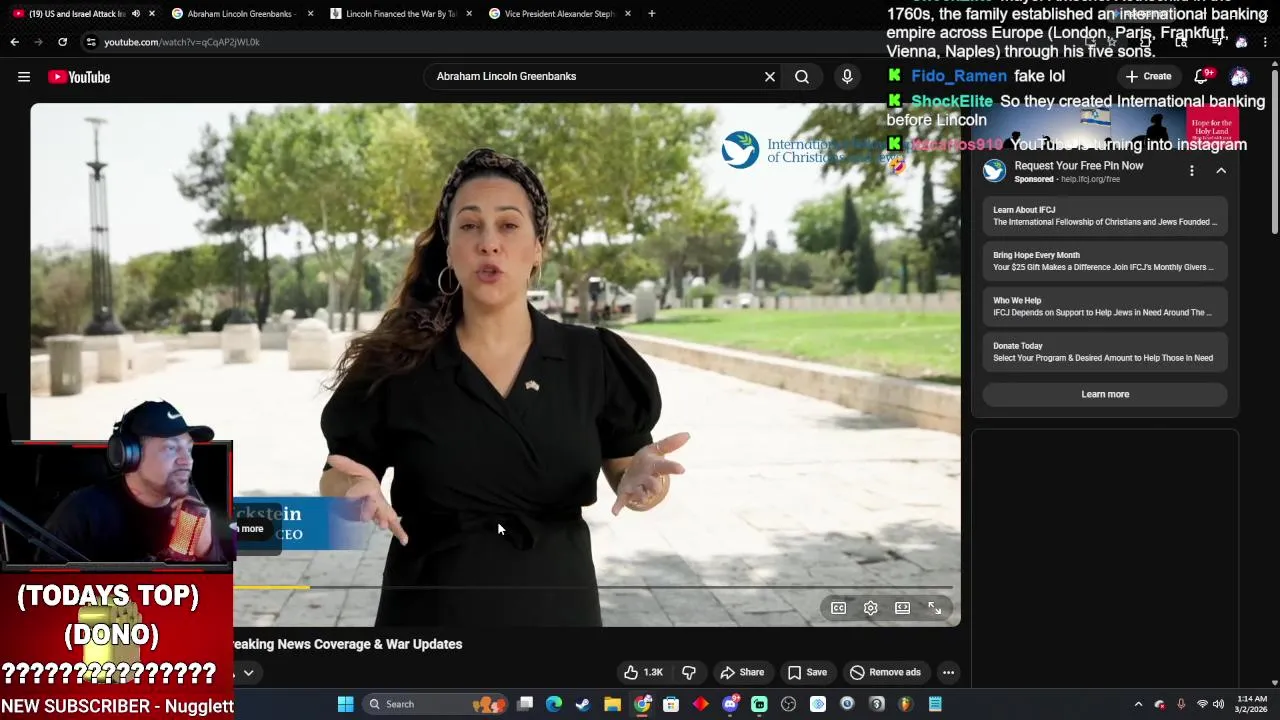Screen dimensions: 1280x720
Task: Open Discord from the taskbar
Action: (730, 704)
